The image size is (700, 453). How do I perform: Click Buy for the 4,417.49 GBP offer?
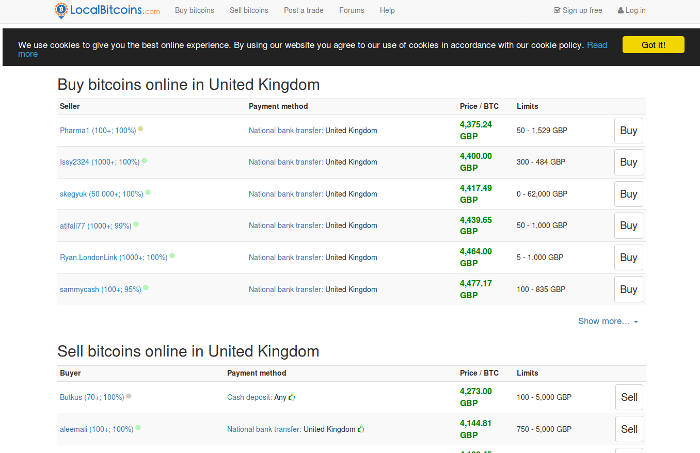click(628, 194)
